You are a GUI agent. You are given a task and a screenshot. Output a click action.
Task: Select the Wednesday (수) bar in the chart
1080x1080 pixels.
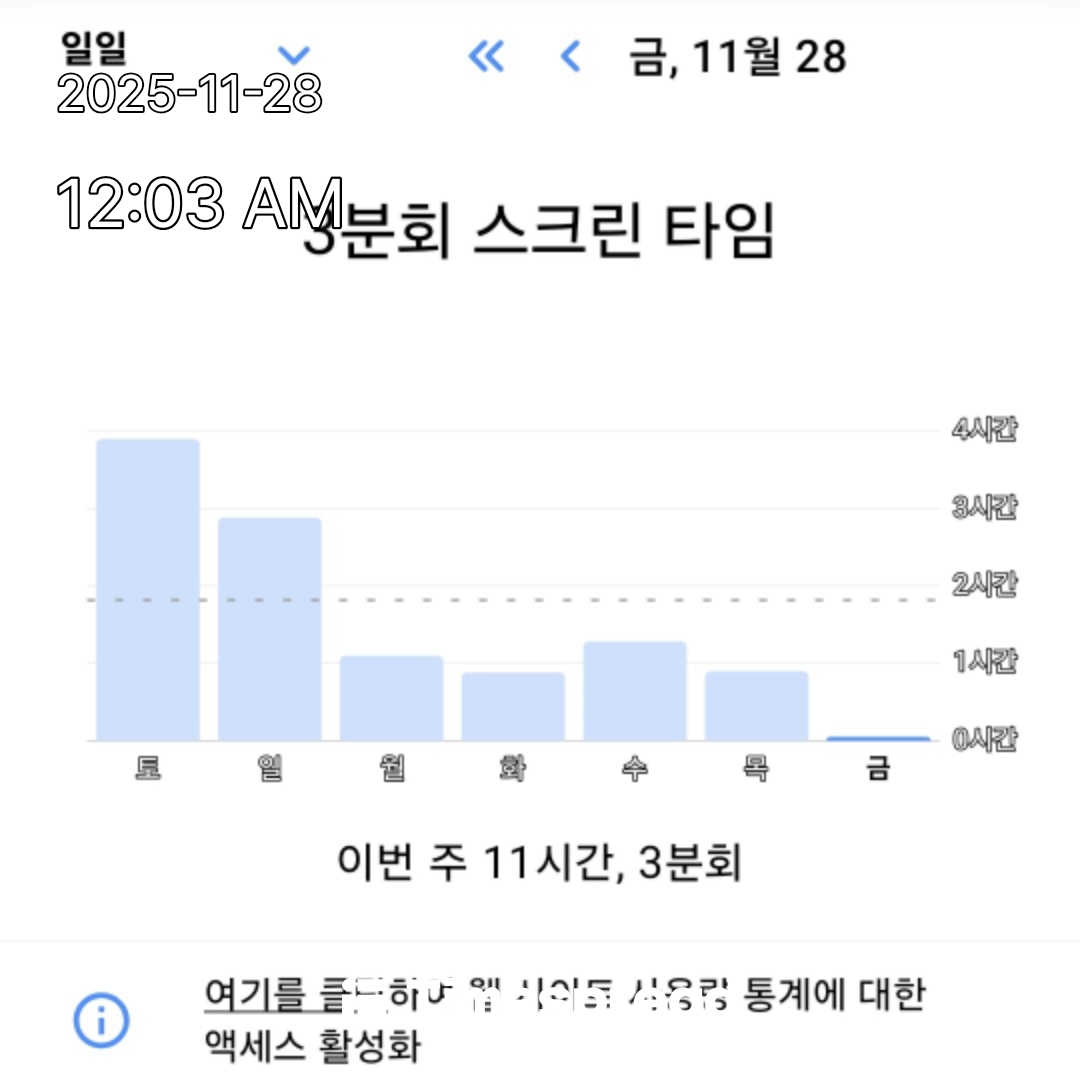click(635, 691)
